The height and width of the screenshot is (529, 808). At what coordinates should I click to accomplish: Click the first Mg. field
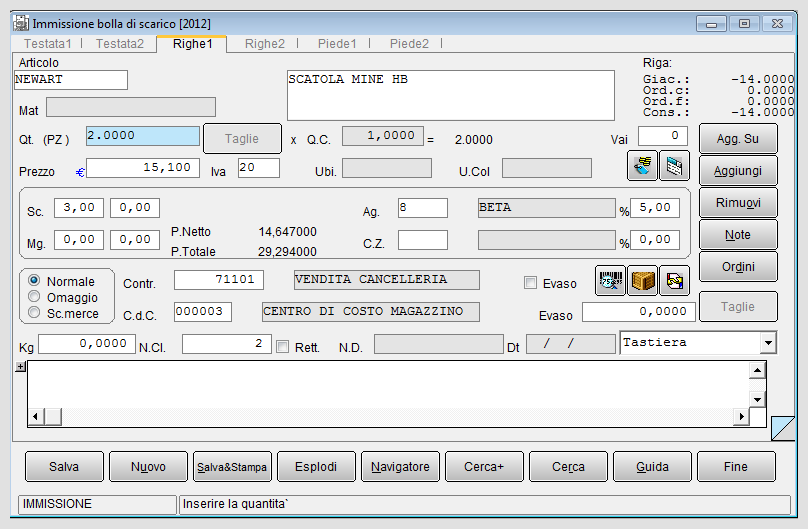tap(79, 240)
